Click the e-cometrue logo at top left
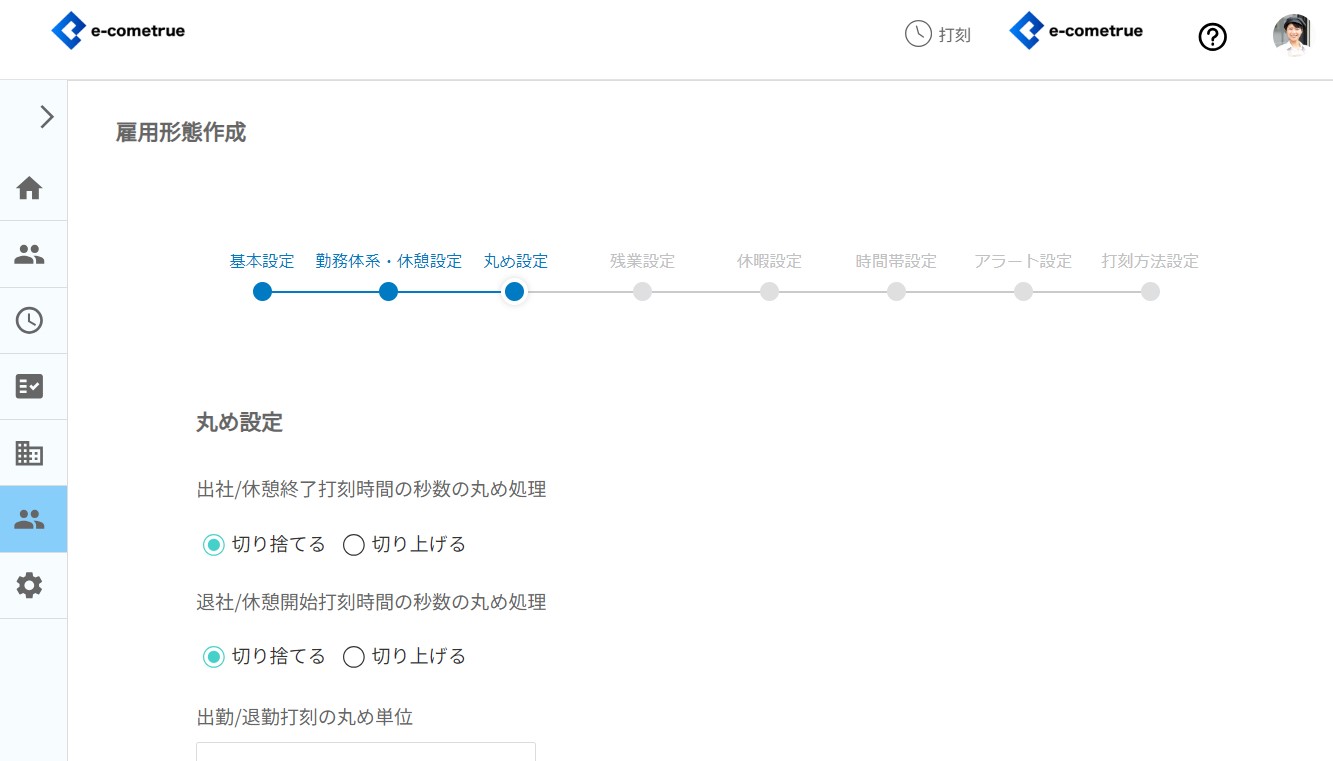 [x=118, y=31]
